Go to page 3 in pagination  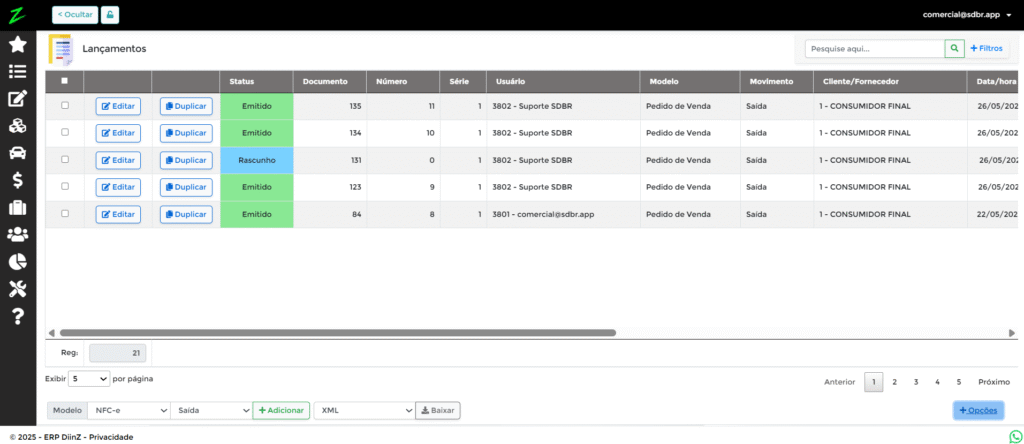coord(915,382)
